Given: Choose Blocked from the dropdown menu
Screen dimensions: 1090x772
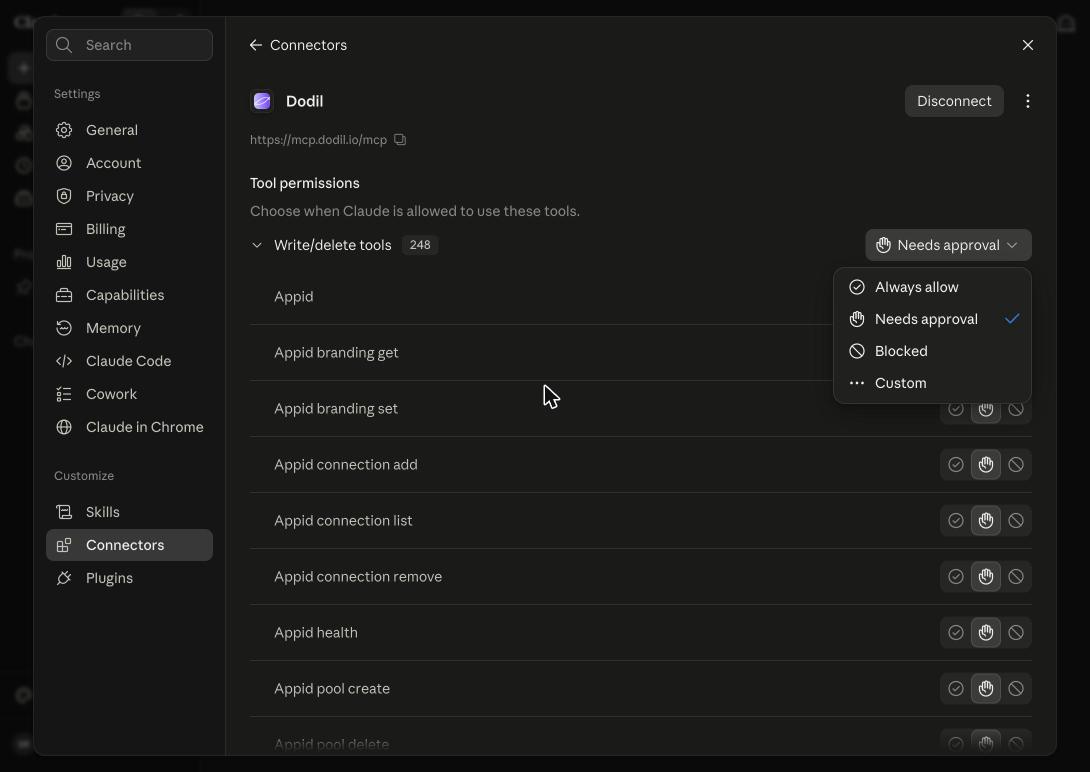Looking at the screenshot, I should click(x=932, y=351).
